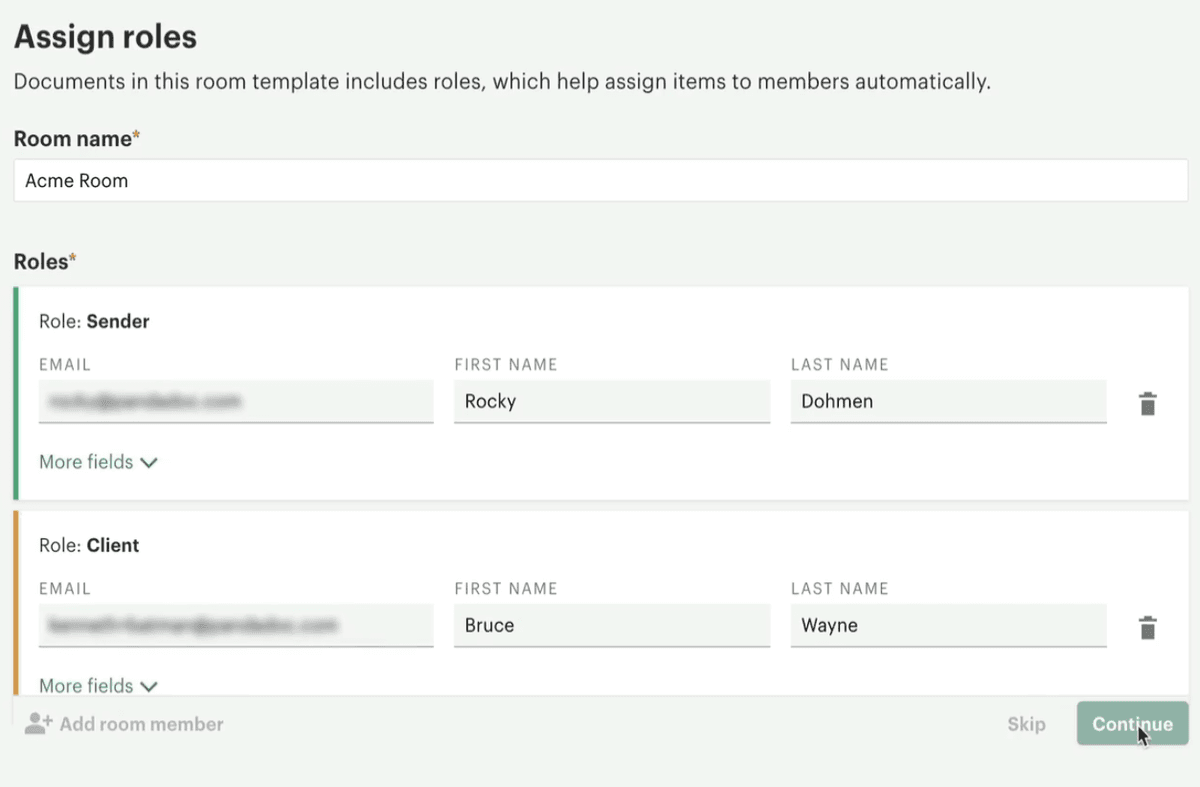This screenshot has height=787, width=1200.
Task: Click the Assign roles heading
Action: (105, 38)
